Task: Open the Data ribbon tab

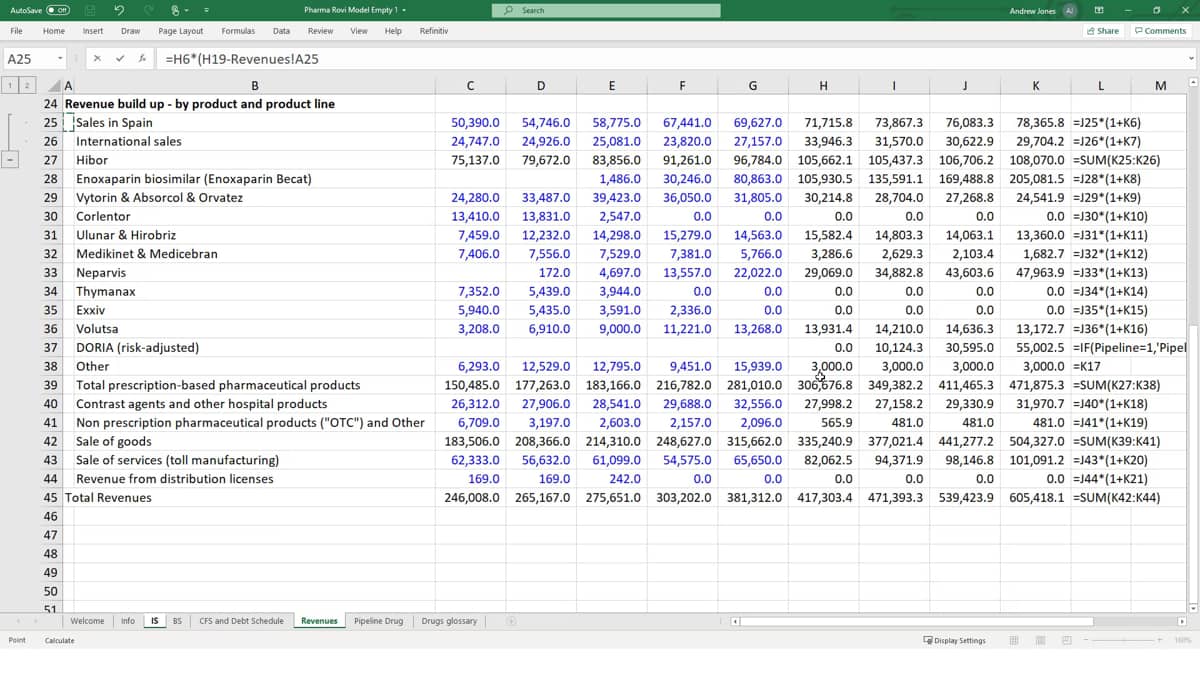Action: tap(282, 31)
